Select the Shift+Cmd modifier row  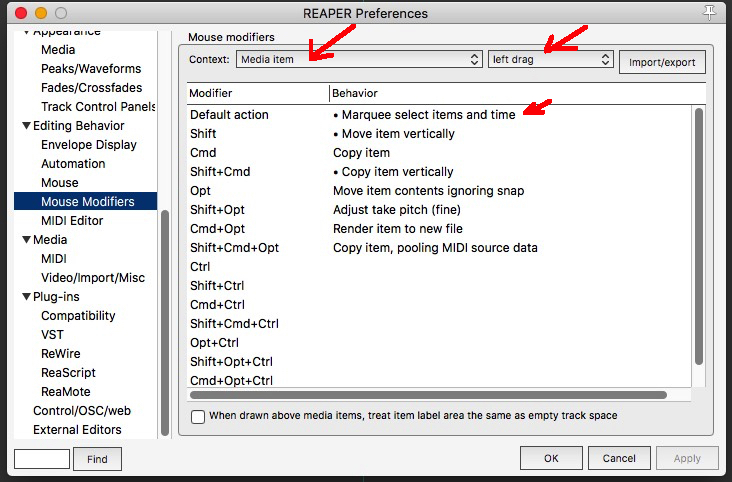(439, 171)
